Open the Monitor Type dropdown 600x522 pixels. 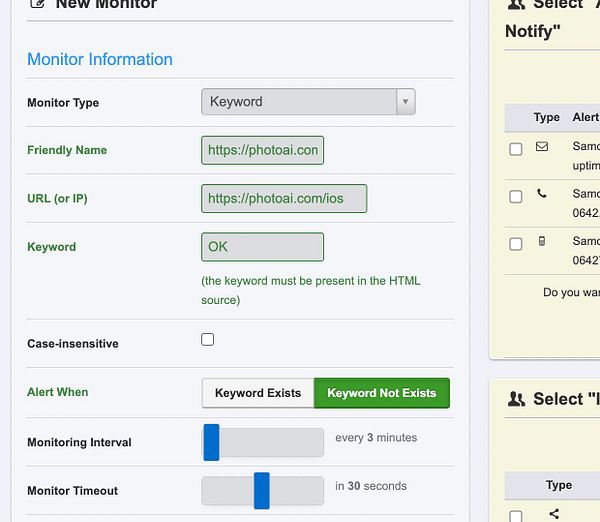(x=299, y=102)
